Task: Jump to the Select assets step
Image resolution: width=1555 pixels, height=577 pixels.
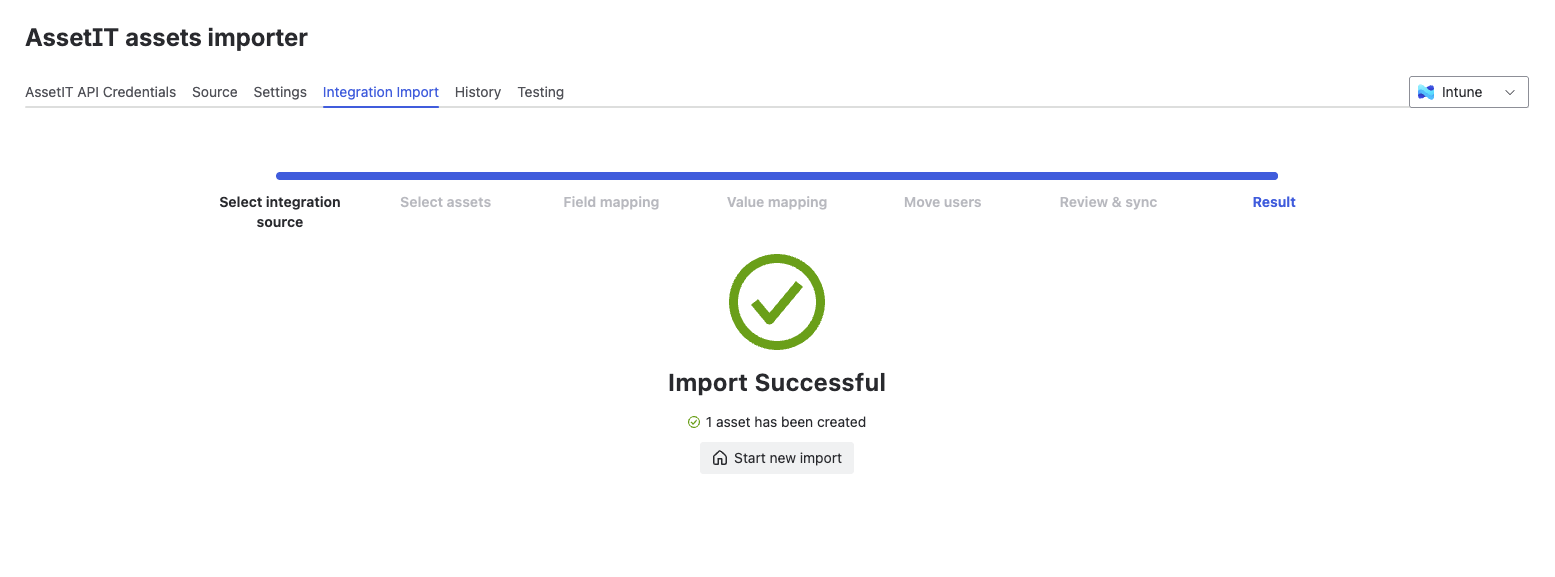Action: tap(446, 202)
